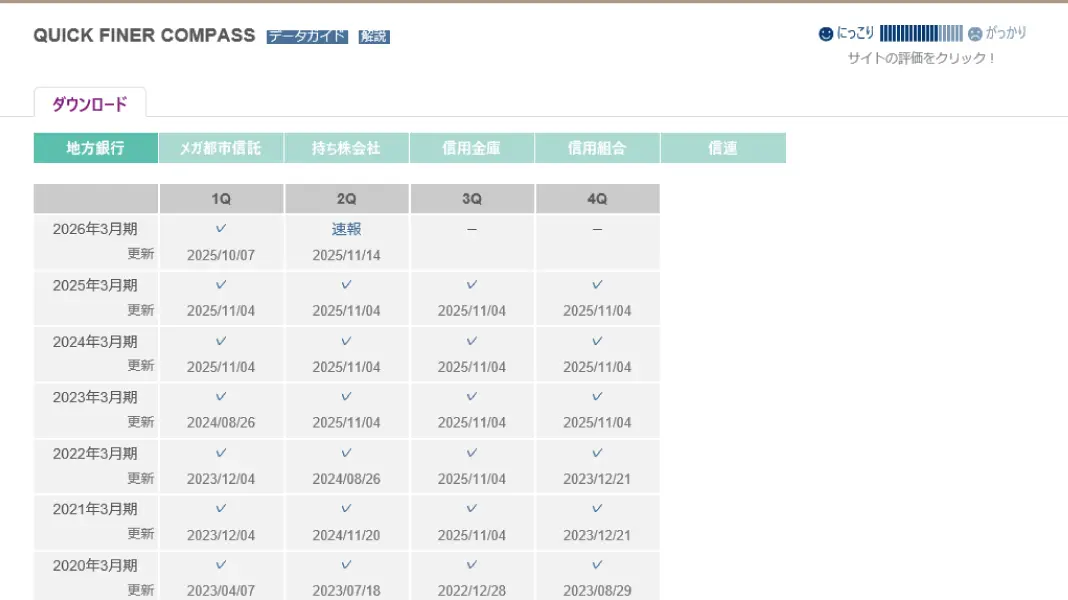Click the 2023/08/29 update date
This screenshot has width=1068, height=600.
tap(597, 591)
